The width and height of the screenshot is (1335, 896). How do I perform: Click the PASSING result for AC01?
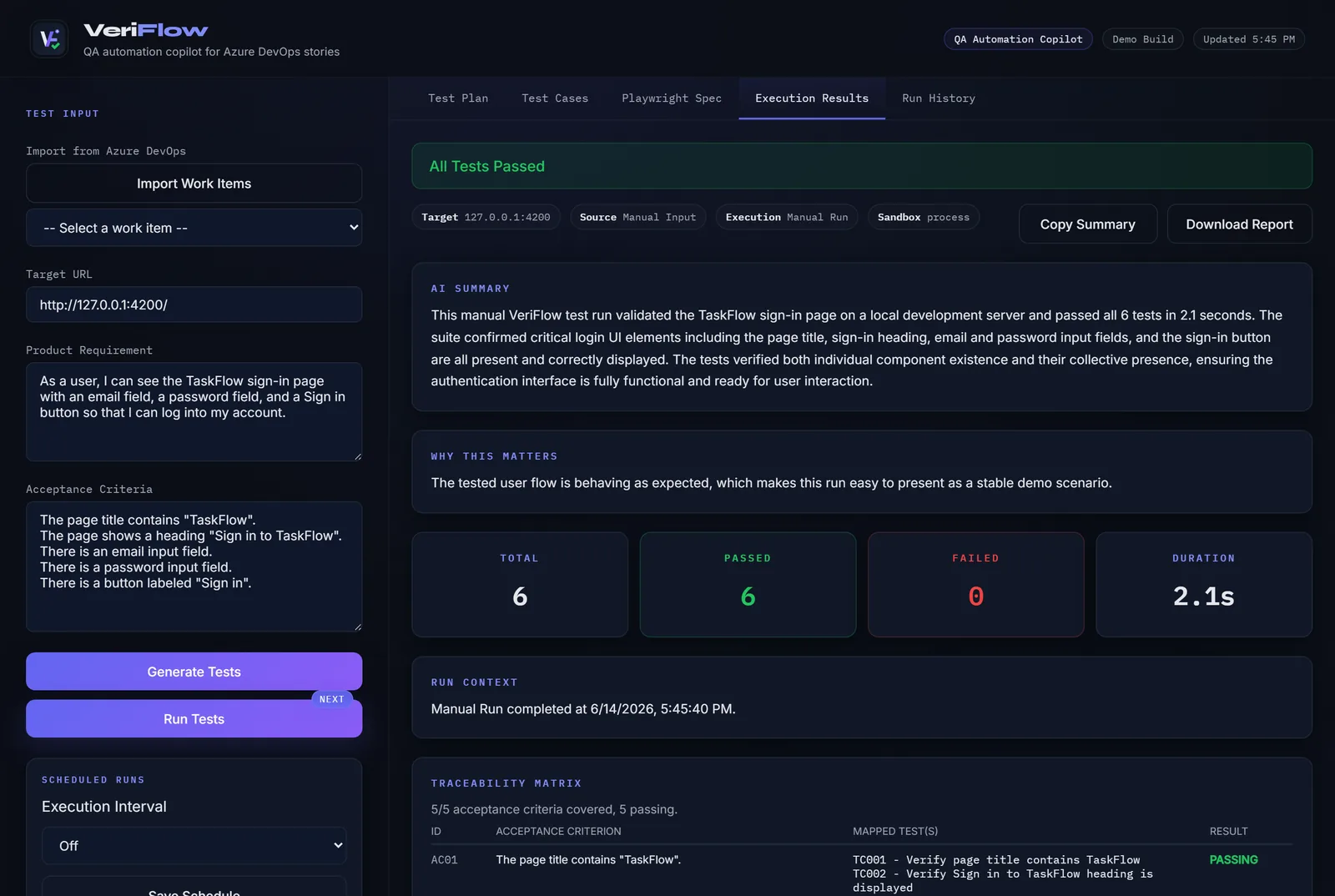tap(1233, 860)
